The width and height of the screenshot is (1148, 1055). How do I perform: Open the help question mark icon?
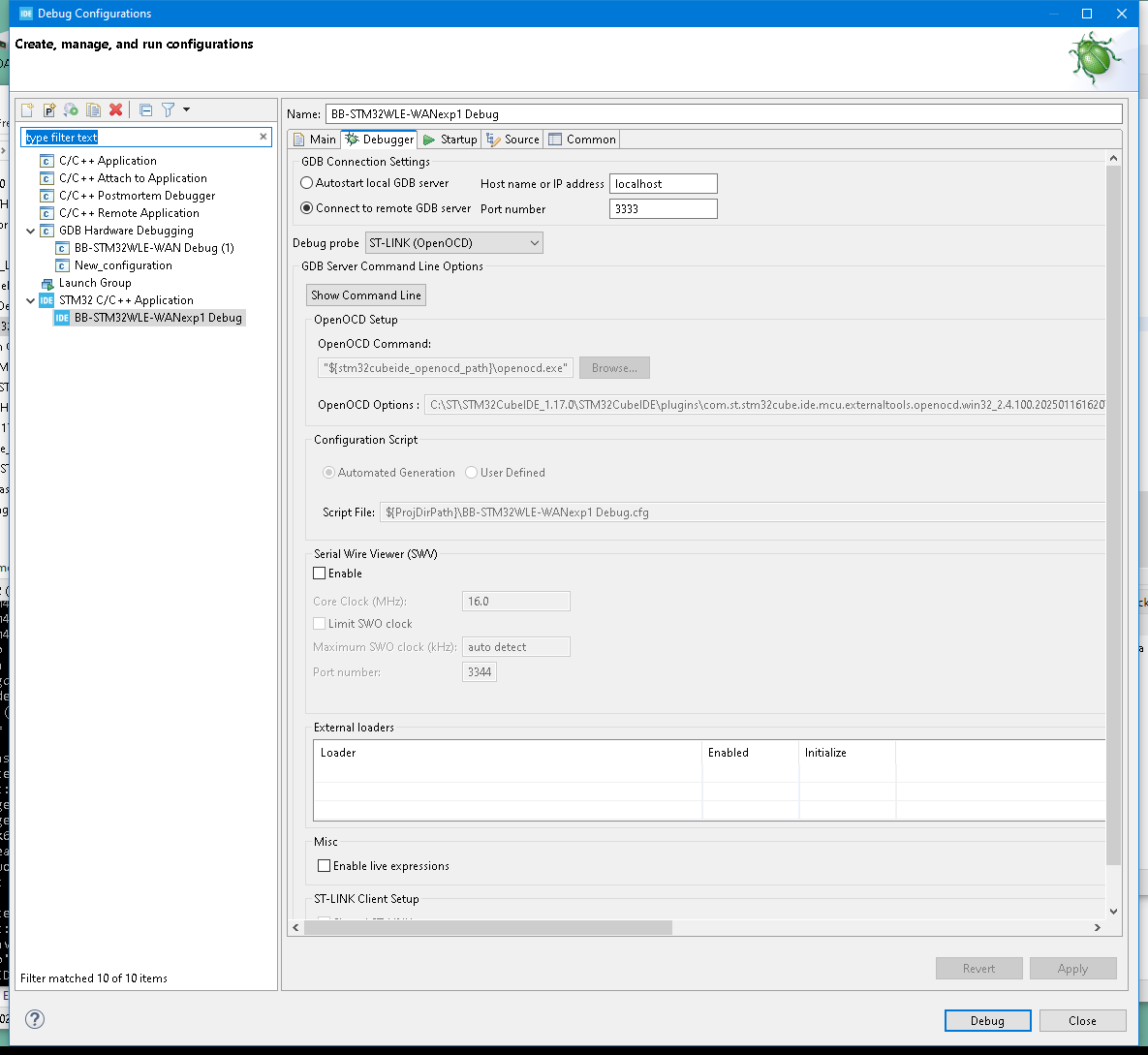coord(35,1019)
